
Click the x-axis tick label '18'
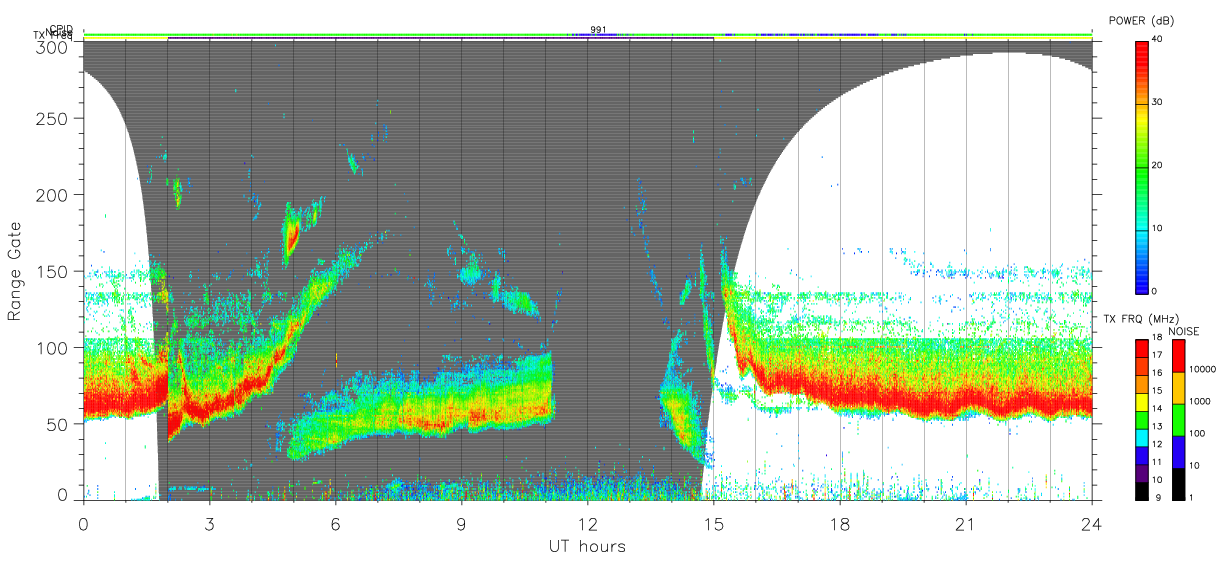(x=840, y=524)
